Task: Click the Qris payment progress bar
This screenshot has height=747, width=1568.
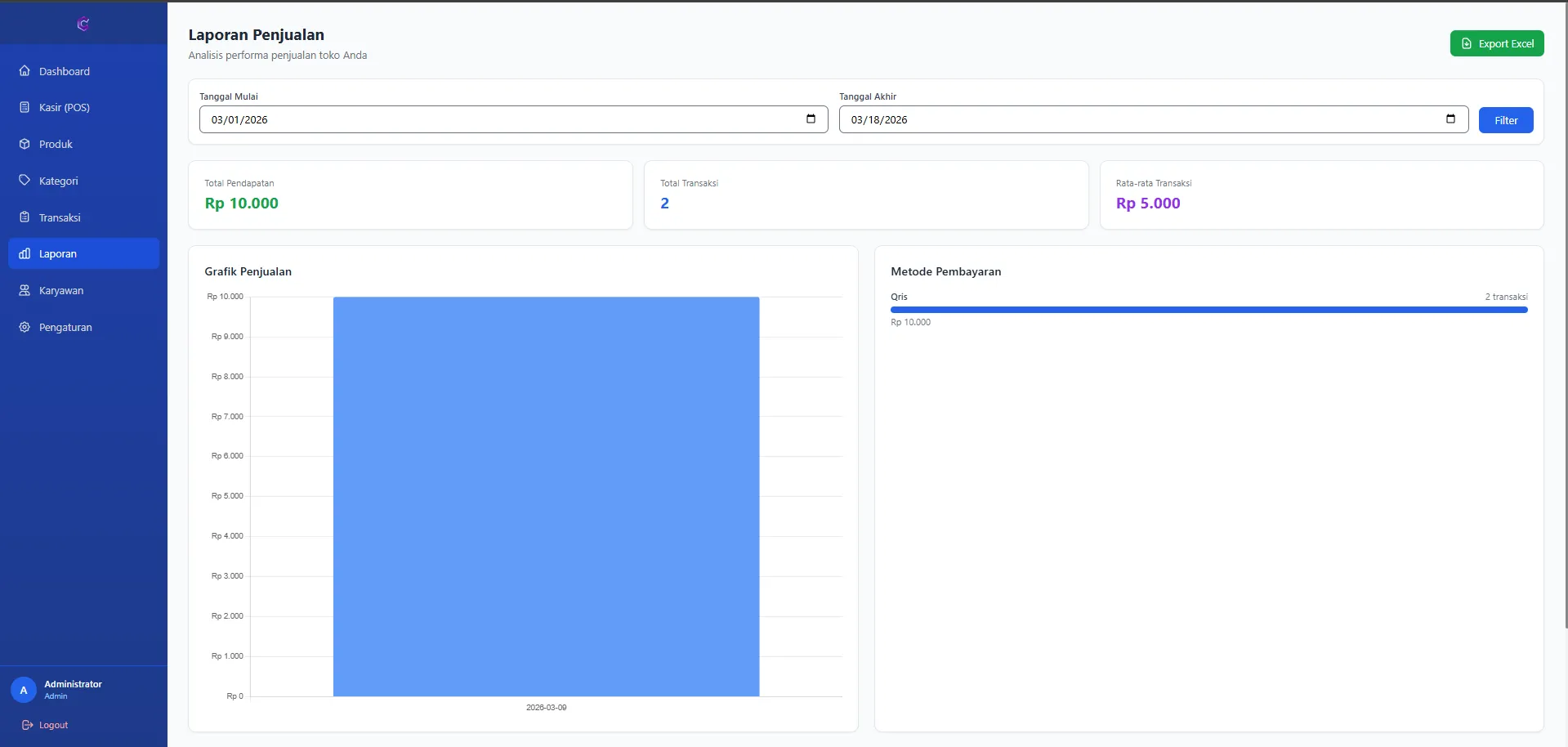Action: tap(1208, 310)
